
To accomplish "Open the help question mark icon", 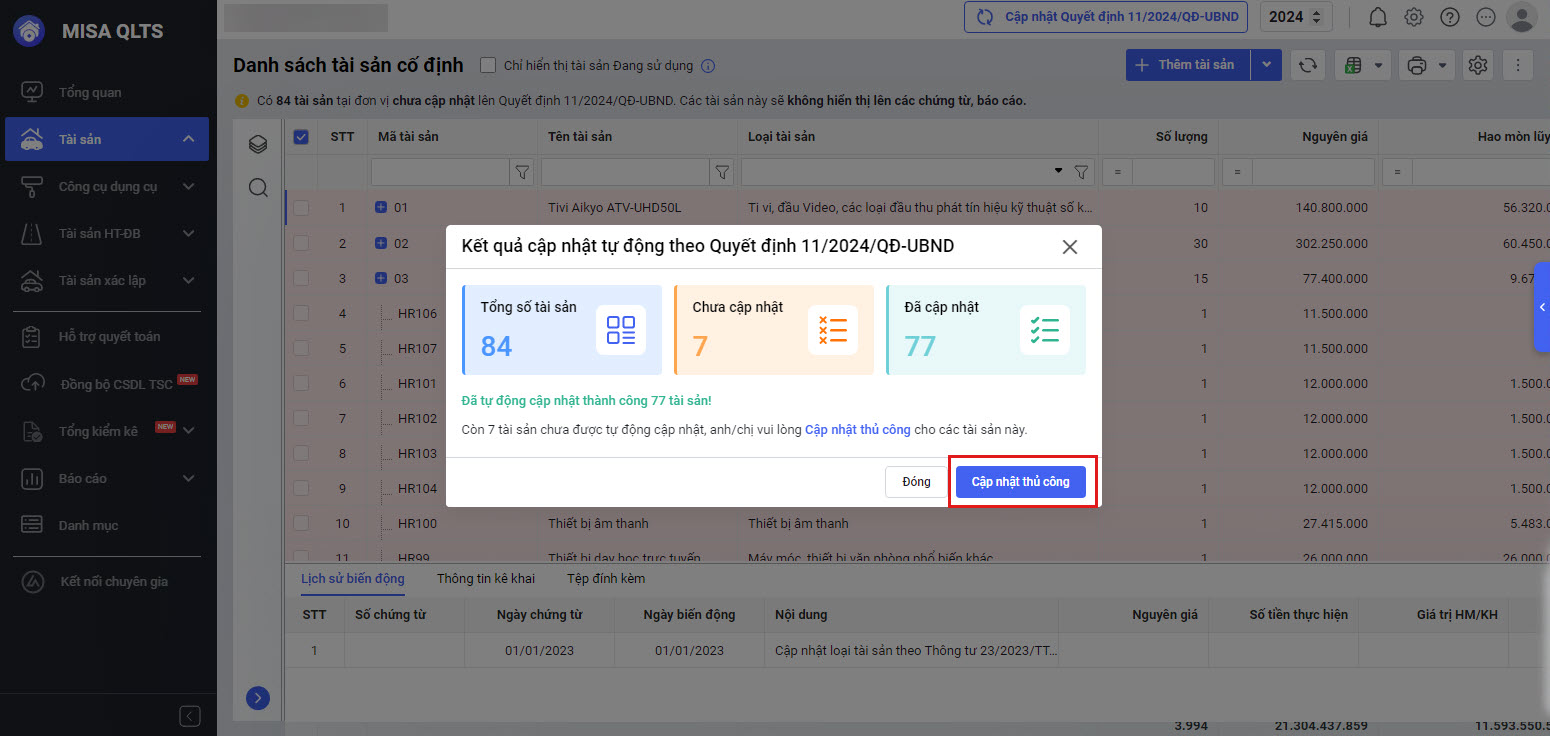I will [1450, 17].
